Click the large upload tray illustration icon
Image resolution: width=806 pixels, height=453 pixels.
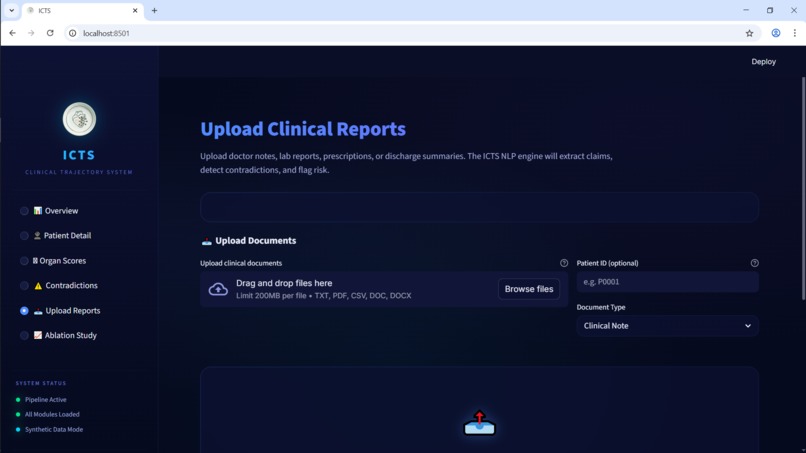click(x=480, y=423)
